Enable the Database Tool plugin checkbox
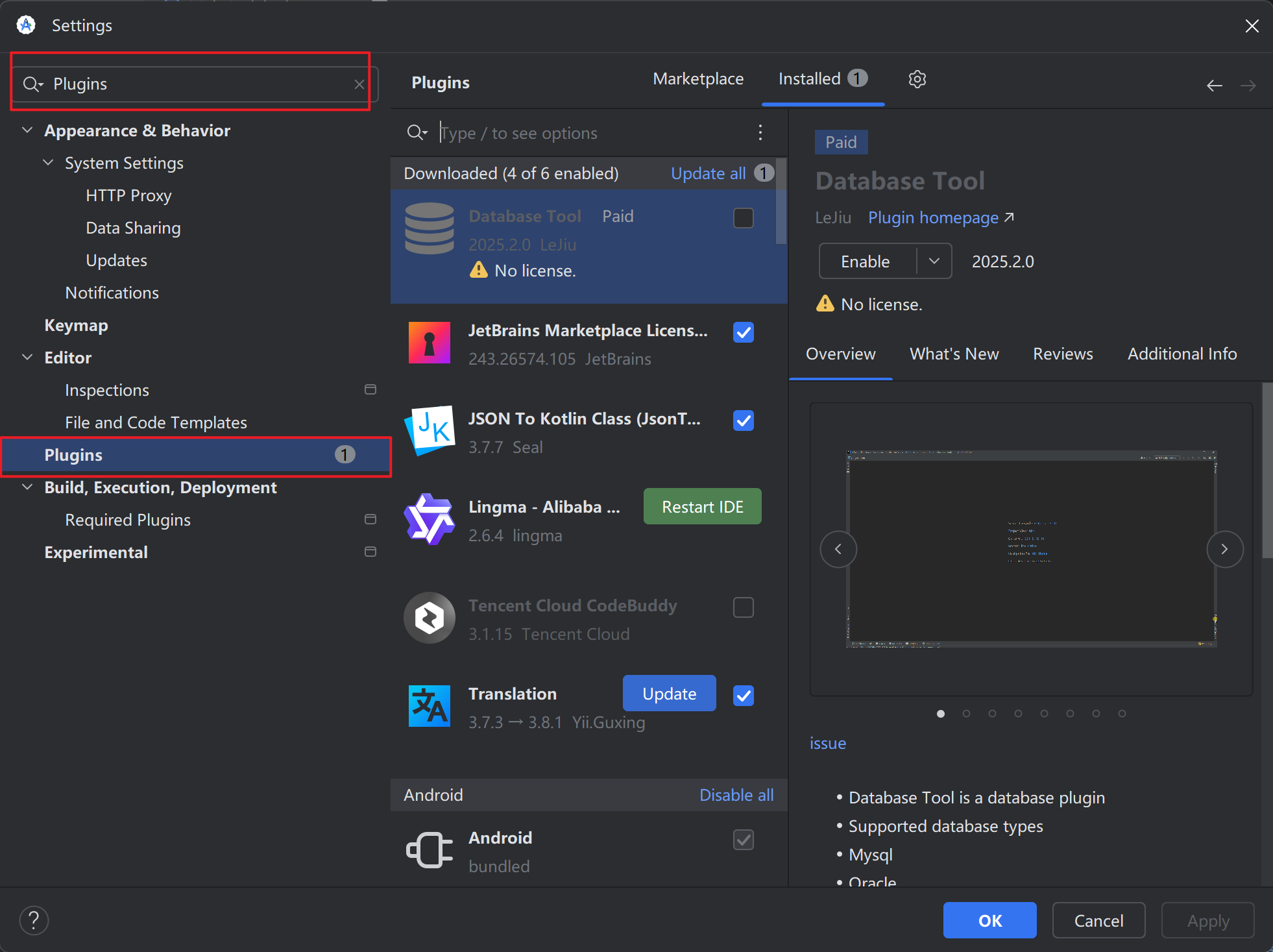 click(743, 218)
